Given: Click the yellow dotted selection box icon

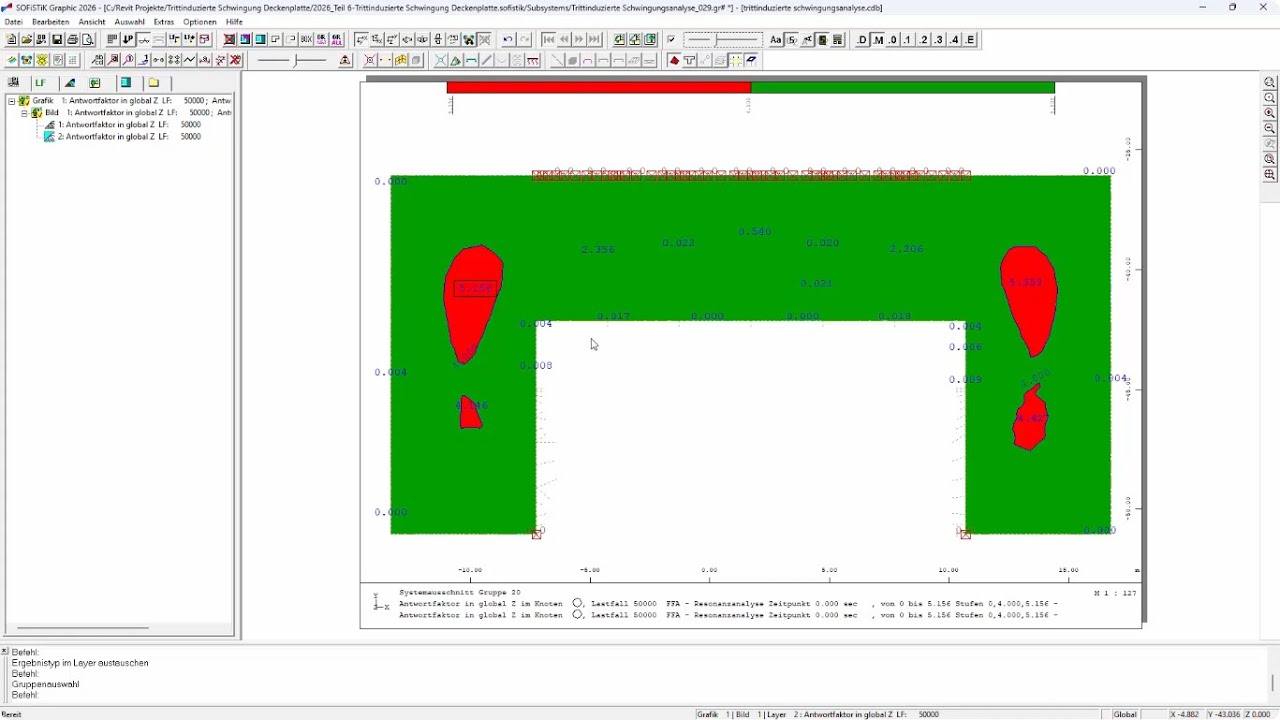Looking at the screenshot, I should pyautogui.click(x=735, y=60).
